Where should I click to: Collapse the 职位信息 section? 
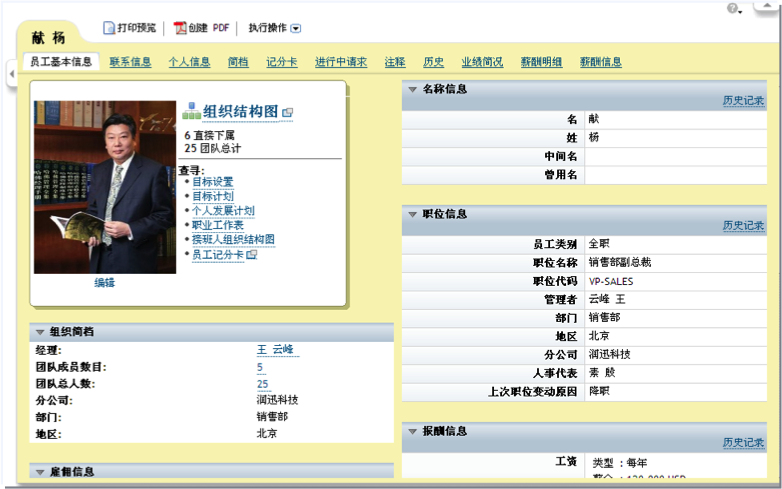point(411,214)
